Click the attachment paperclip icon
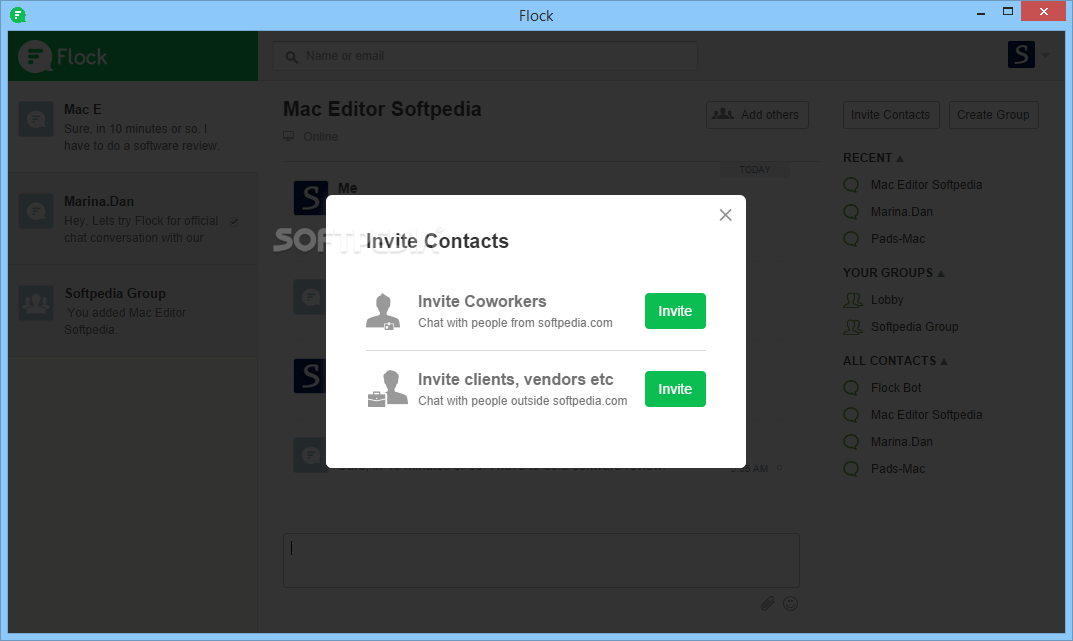This screenshot has width=1073, height=641. coord(767,603)
